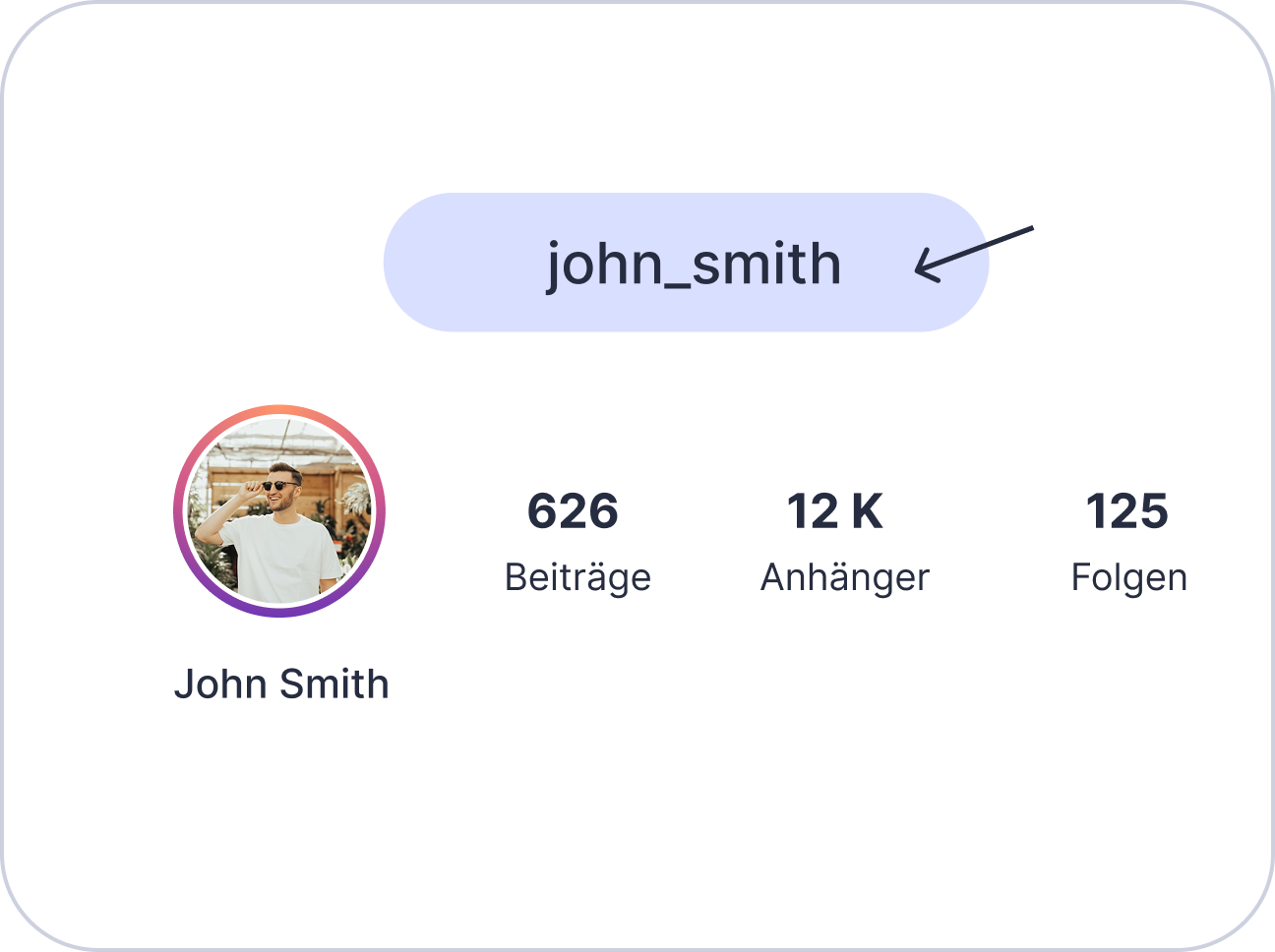Click the Folgen label
Image resolution: width=1275 pixels, height=952 pixels.
(x=1128, y=577)
